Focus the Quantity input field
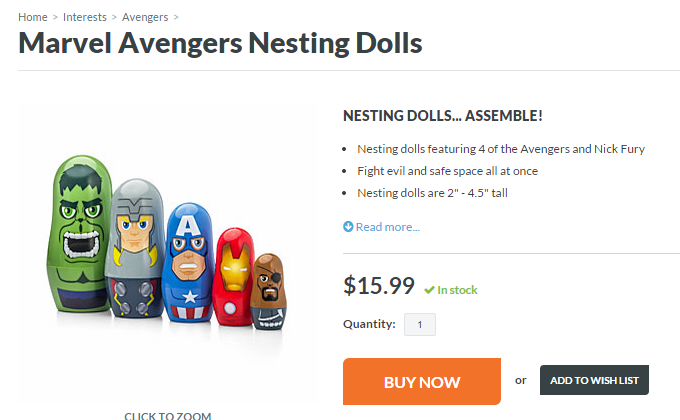The height and width of the screenshot is (420, 680). pyautogui.click(x=419, y=324)
